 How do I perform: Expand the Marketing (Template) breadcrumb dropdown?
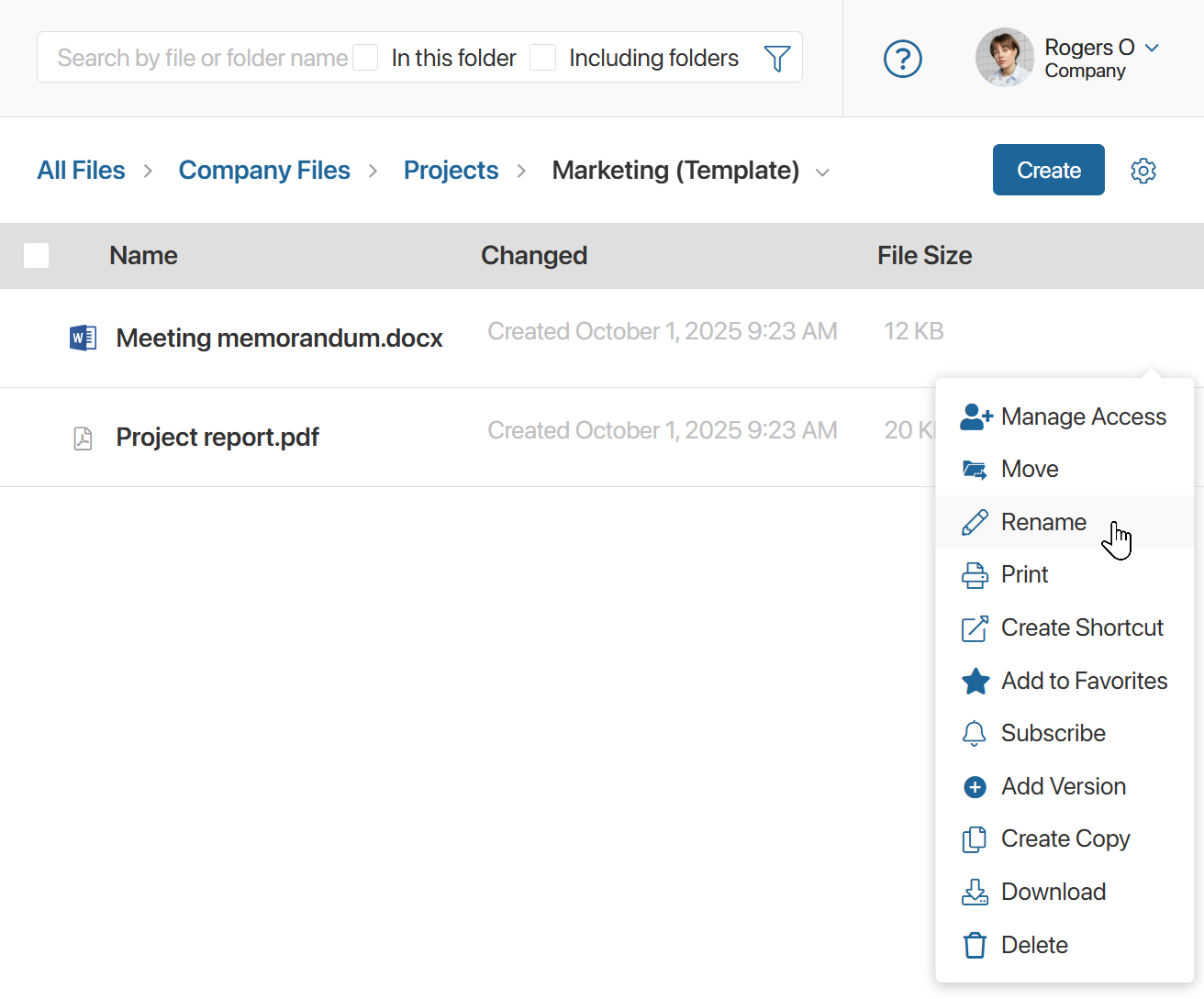coord(823,172)
